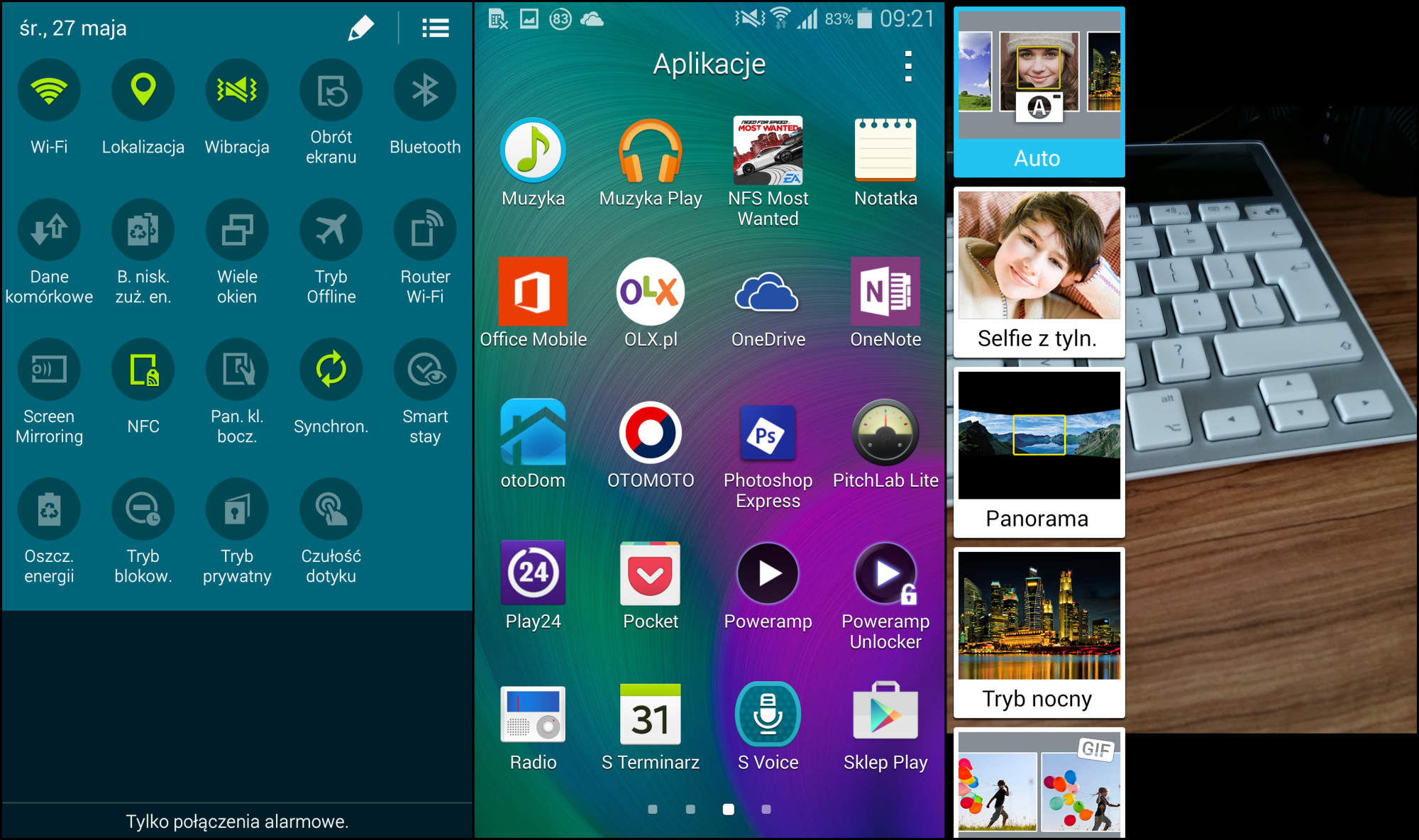Select Selfie z tyln. camera mode
Image resolution: width=1419 pixels, height=840 pixels.
coord(1039,272)
